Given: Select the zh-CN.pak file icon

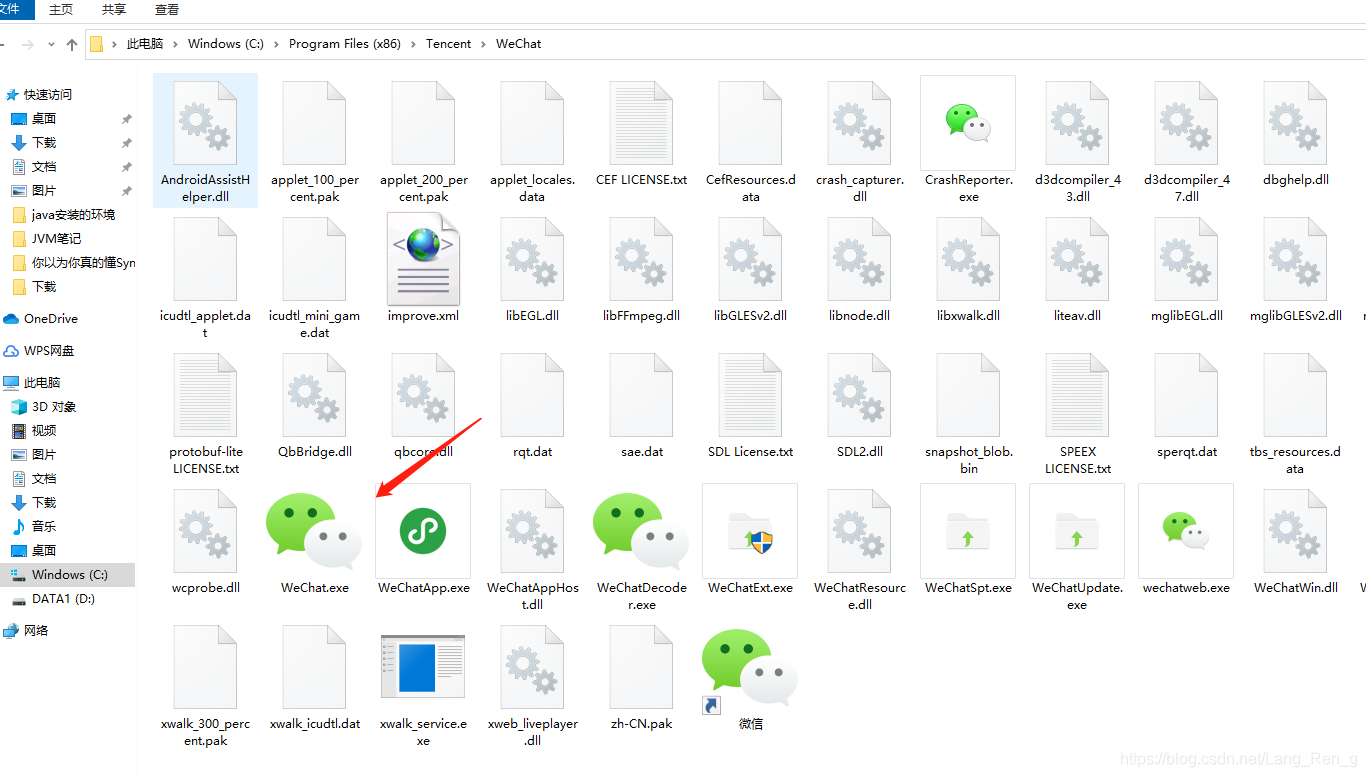Looking at the screenshot, I should pos(641,668).
